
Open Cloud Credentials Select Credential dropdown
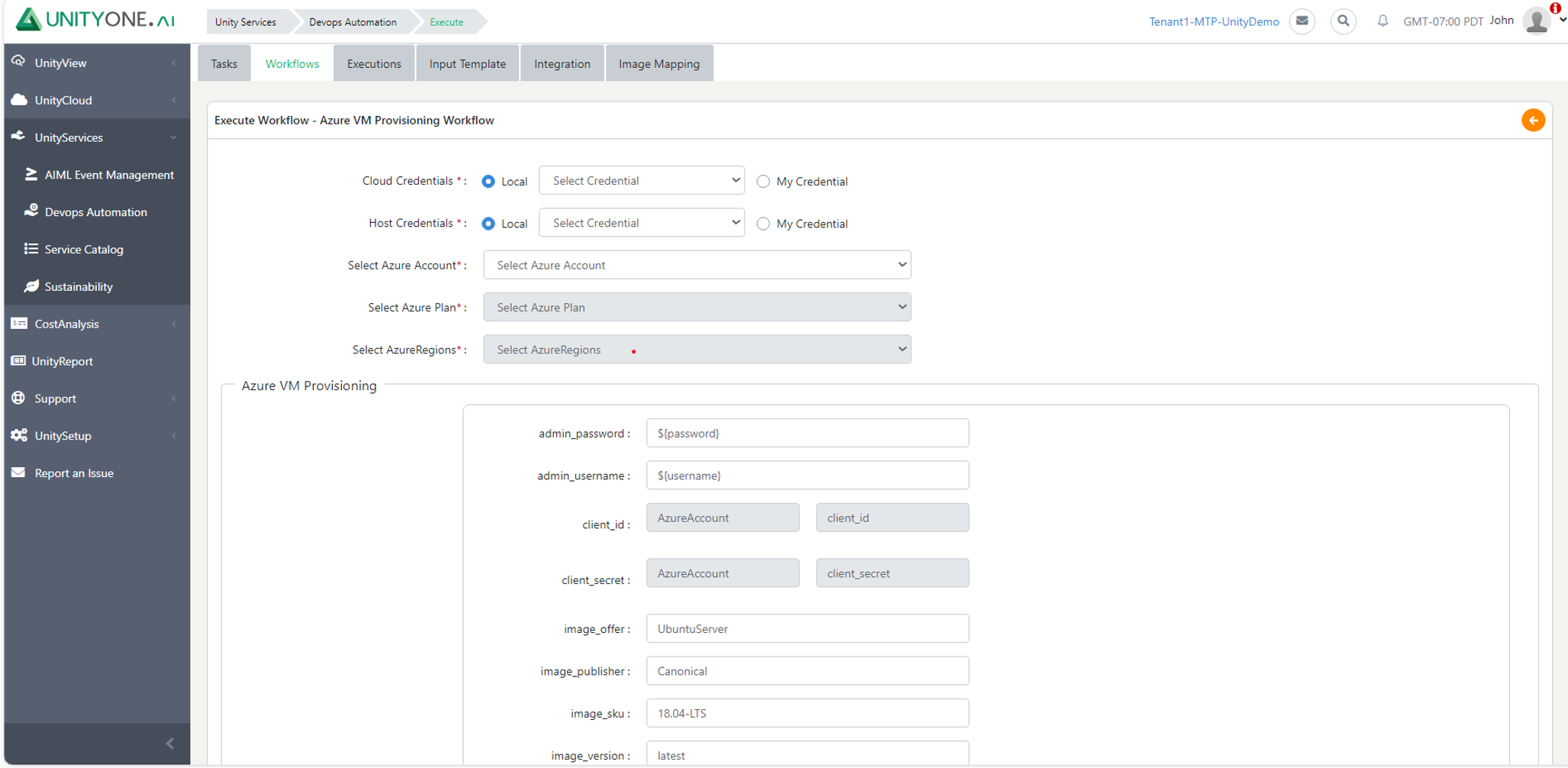pos(642,181)
